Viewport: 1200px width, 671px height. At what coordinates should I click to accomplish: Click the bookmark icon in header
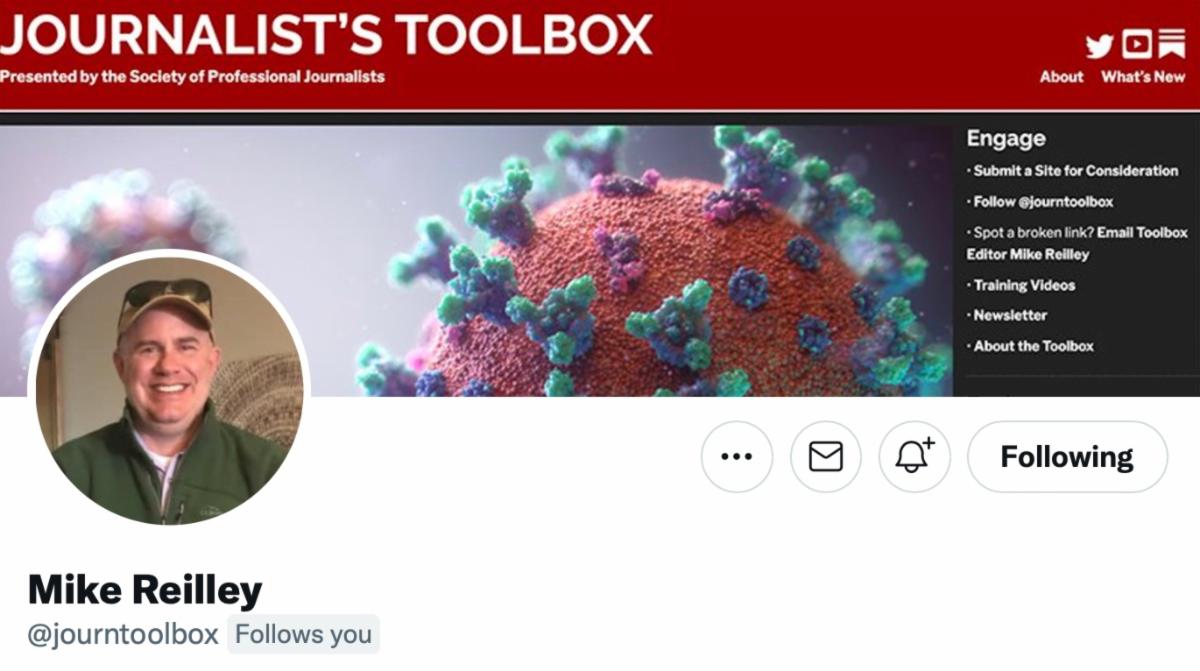(1171, 45)
